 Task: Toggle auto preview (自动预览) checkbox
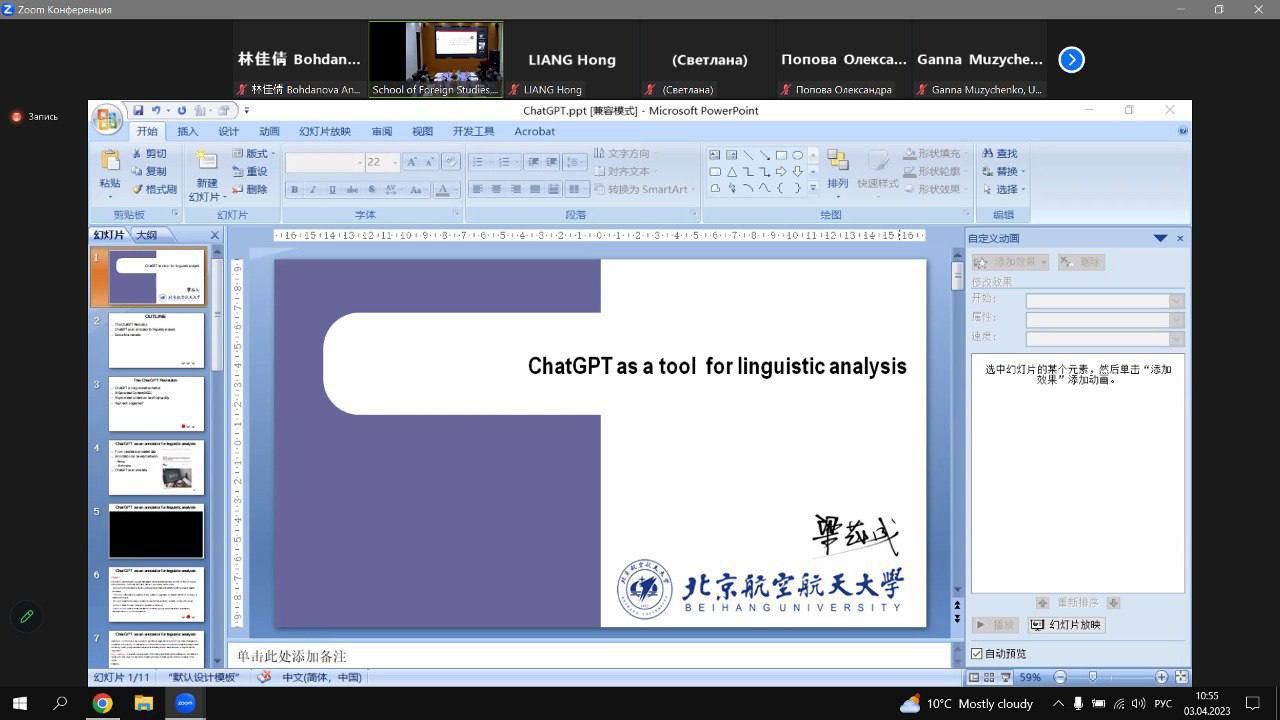click(x=977, y=653)
